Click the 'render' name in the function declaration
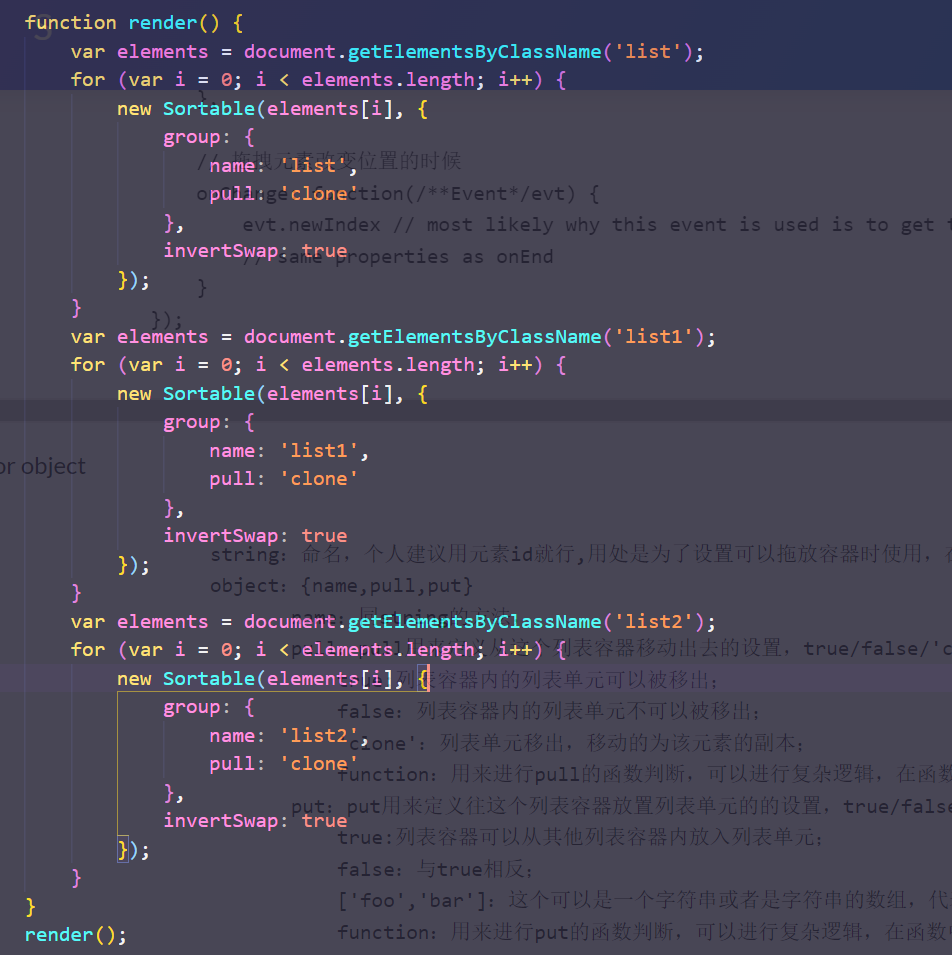Screen dimensions: 952x955 pyautogui.click(x=163, y=23)
